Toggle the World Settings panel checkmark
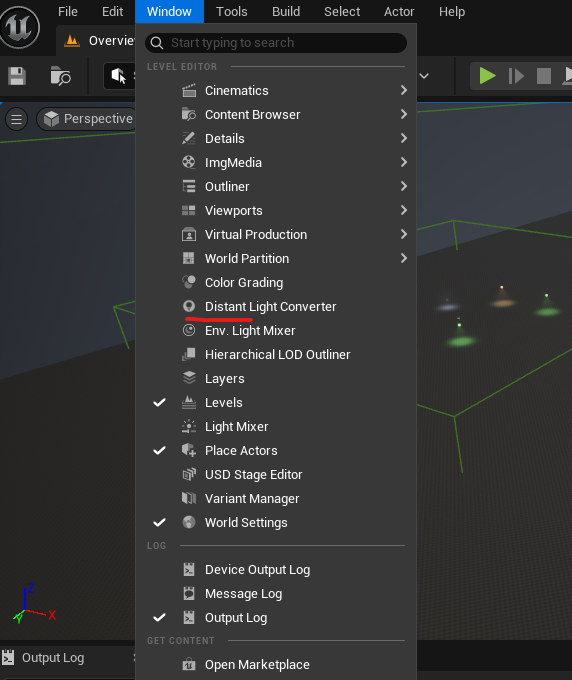This screenshot has width=572, height=680. tap(160, 522)
